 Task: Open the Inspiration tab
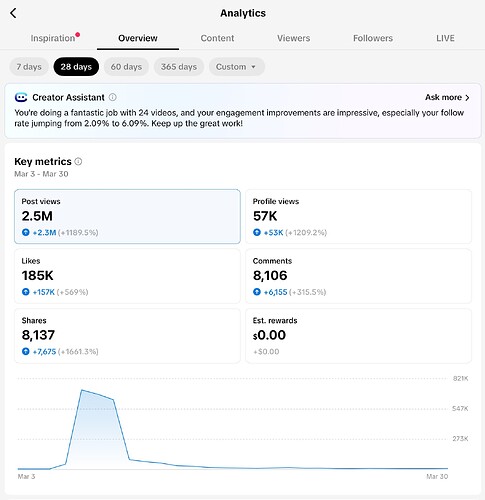coord(53,38)
